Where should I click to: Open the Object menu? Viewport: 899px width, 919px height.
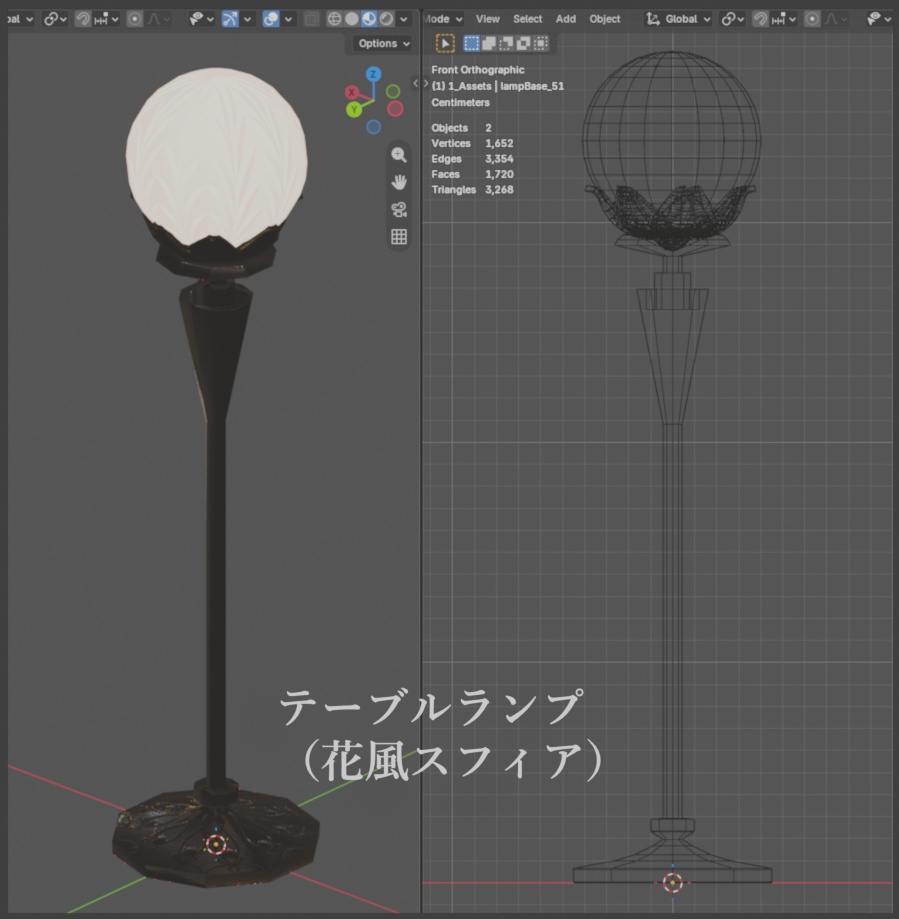605,19
